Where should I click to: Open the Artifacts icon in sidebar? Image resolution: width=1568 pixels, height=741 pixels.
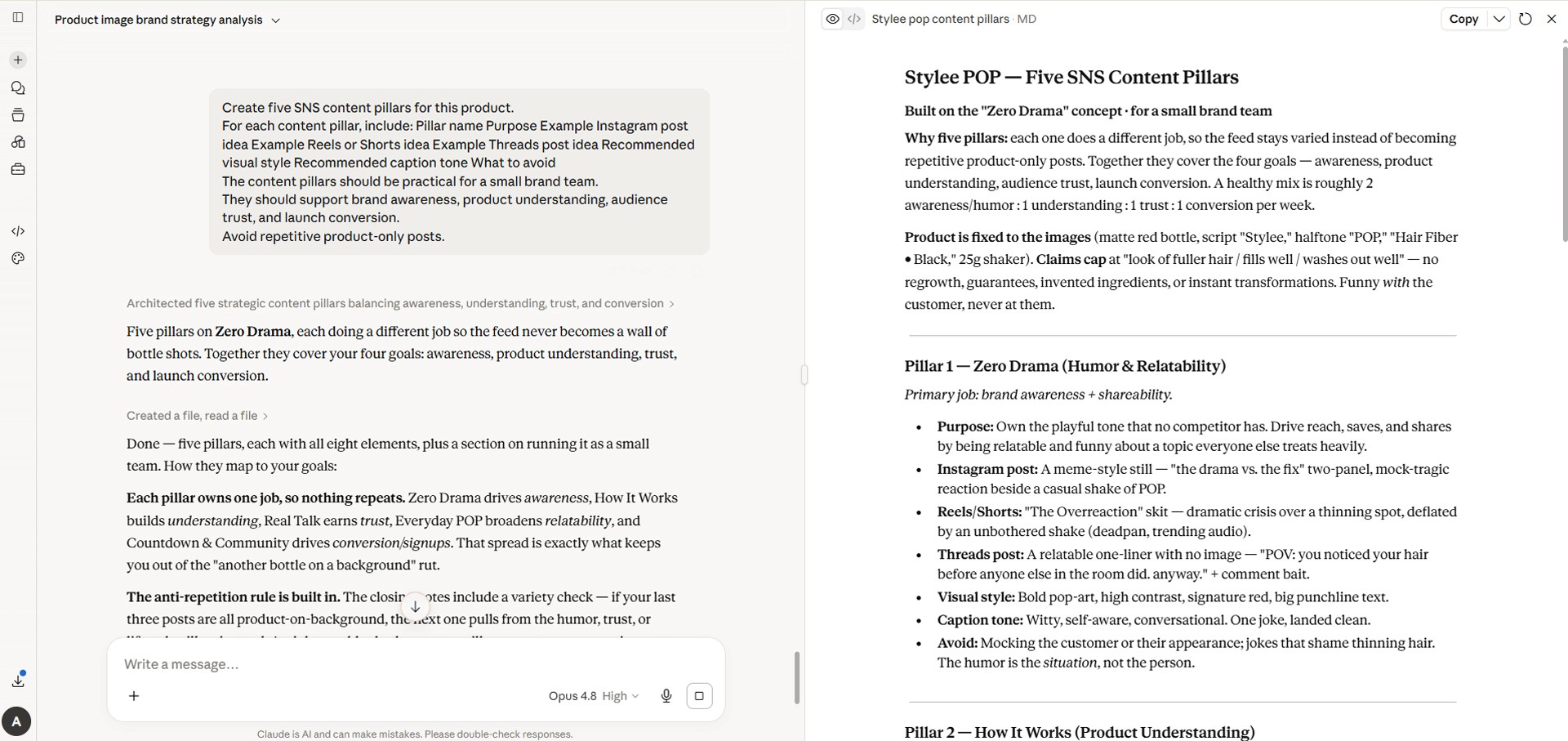click(18, 142)
